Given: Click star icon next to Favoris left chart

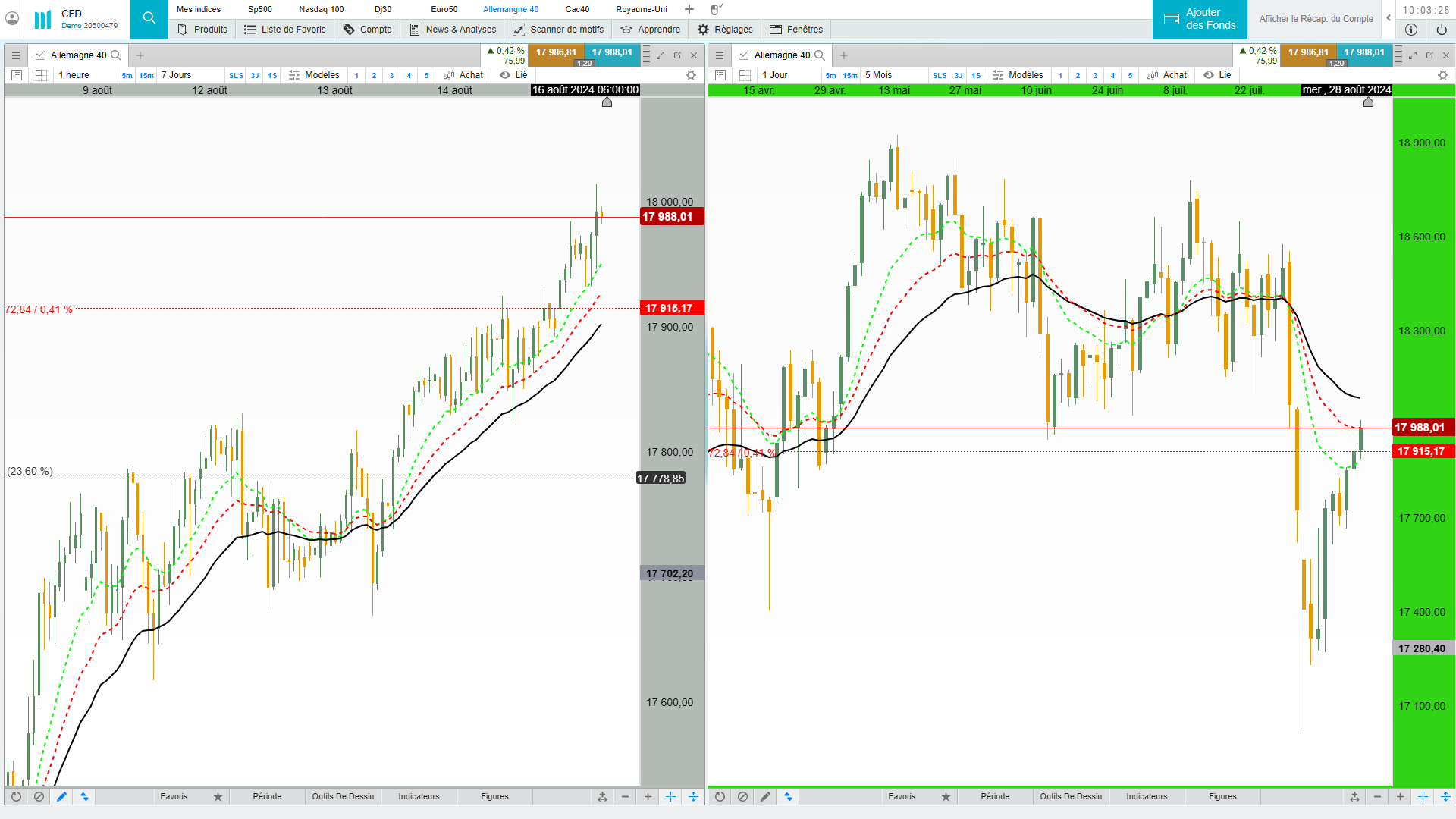Looking at the screenshot, I should (x=218, y=796).
